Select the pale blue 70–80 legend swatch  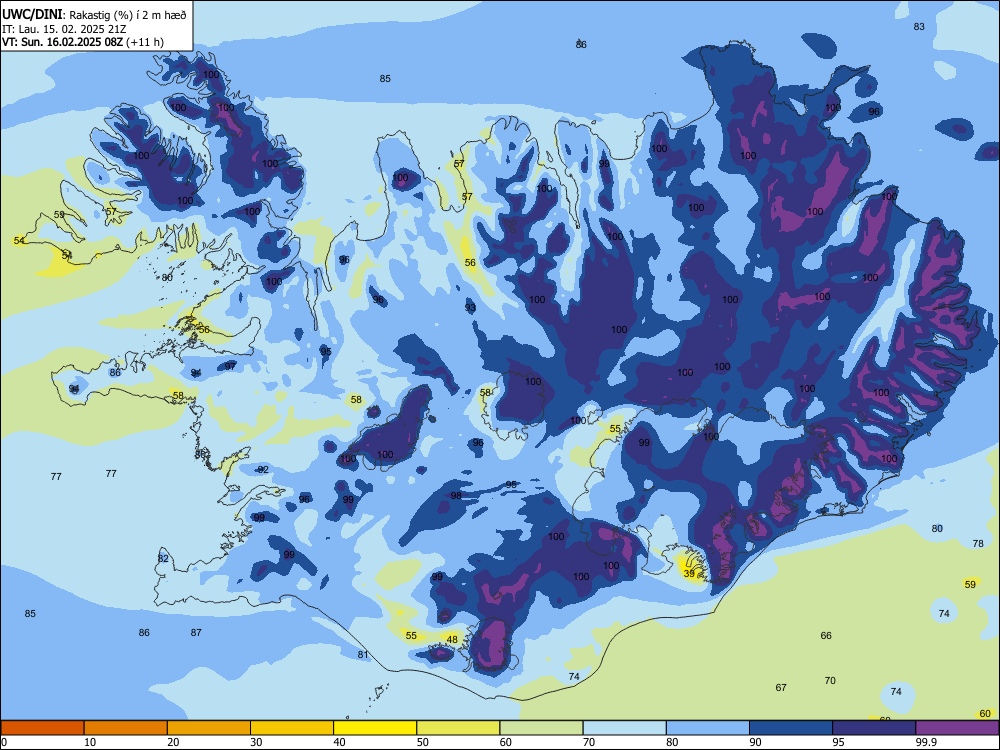point(624,728)
